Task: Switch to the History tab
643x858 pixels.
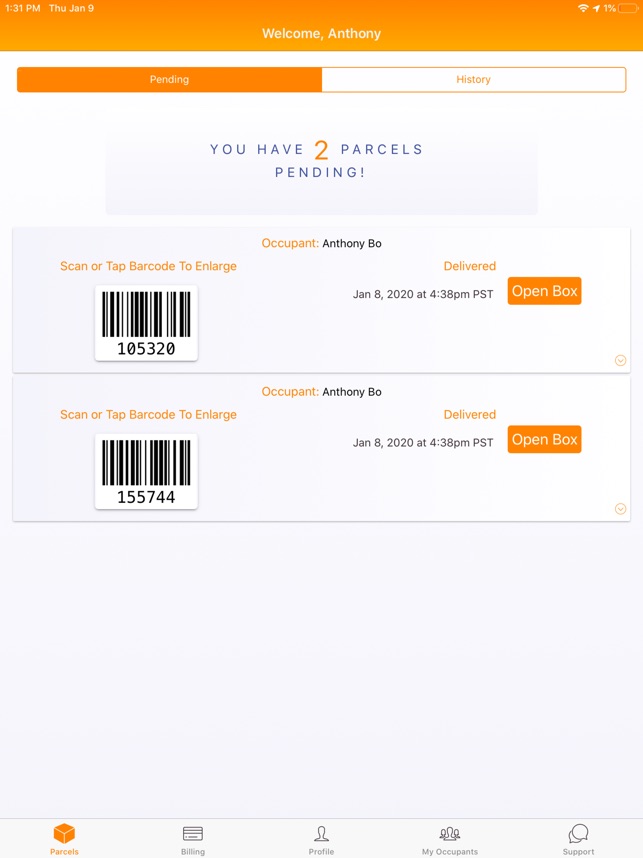Action: (474, 79)
